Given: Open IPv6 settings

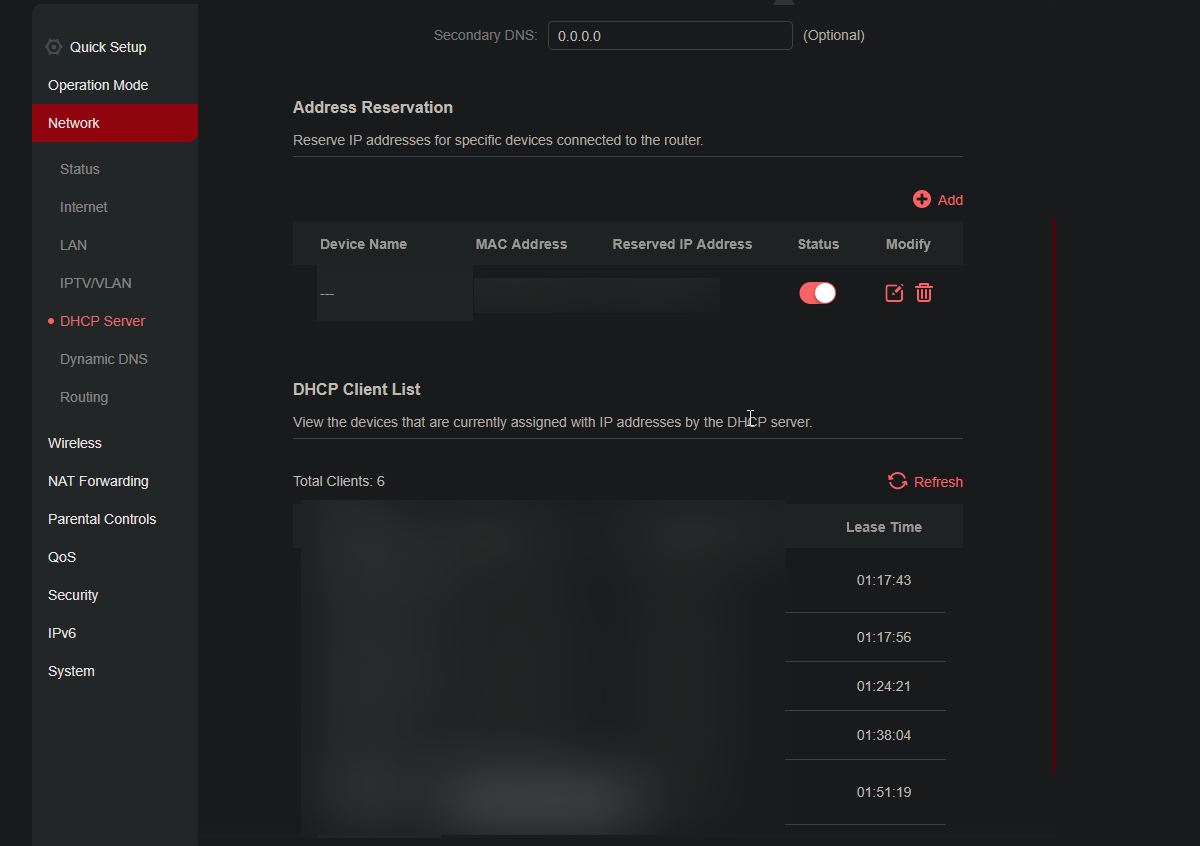Looking at the screenshot, I should (62, 633).
